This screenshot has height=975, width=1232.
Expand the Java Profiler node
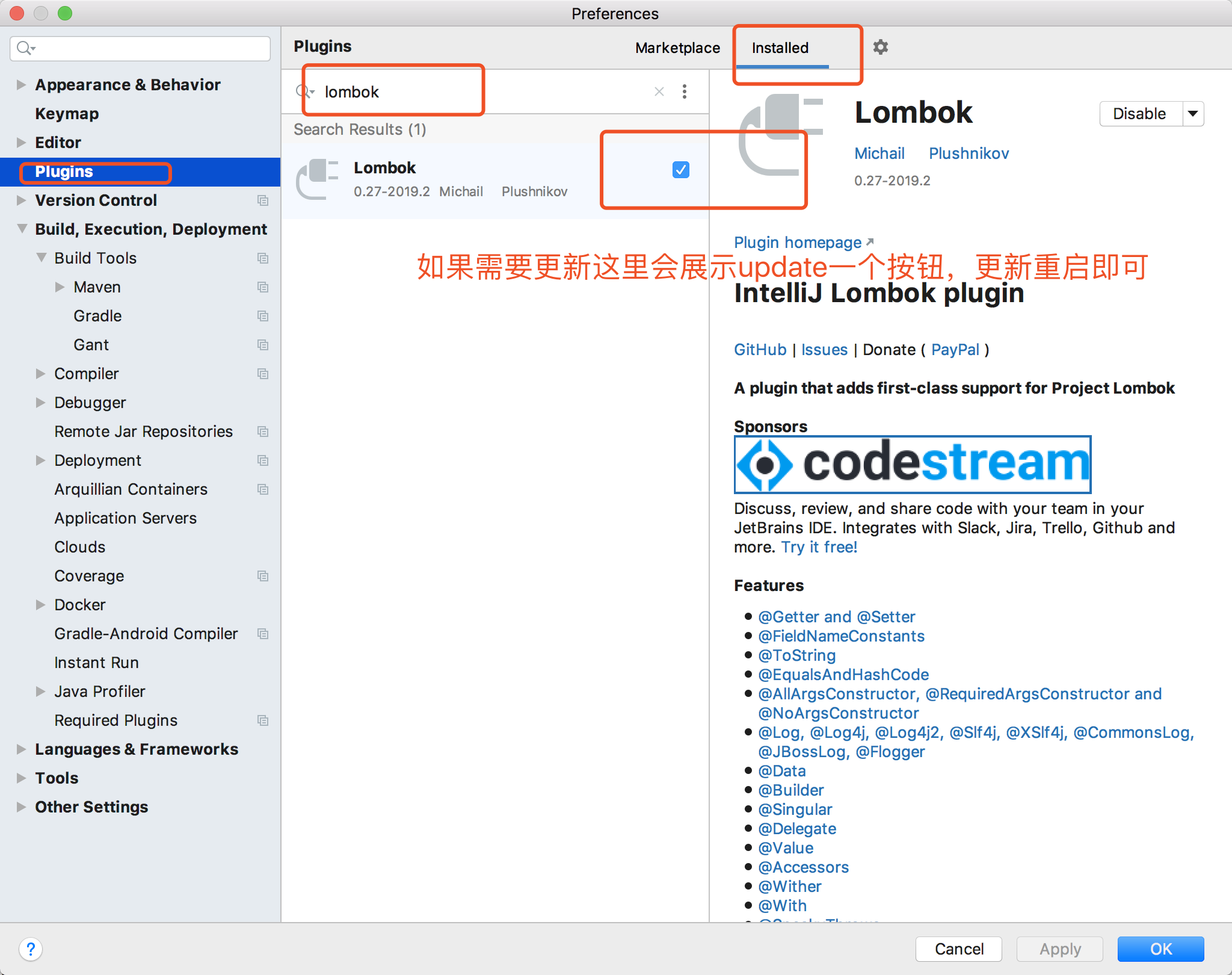[40, 692]
